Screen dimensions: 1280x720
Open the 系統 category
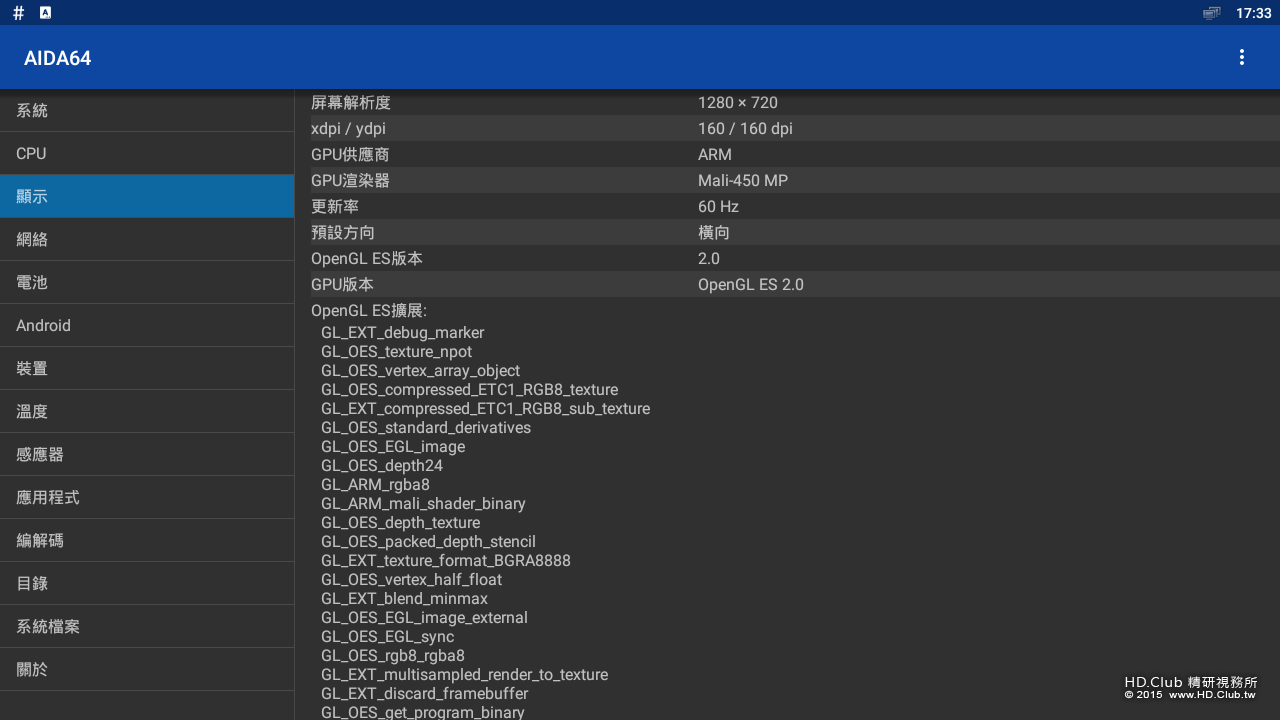(147, 110)
